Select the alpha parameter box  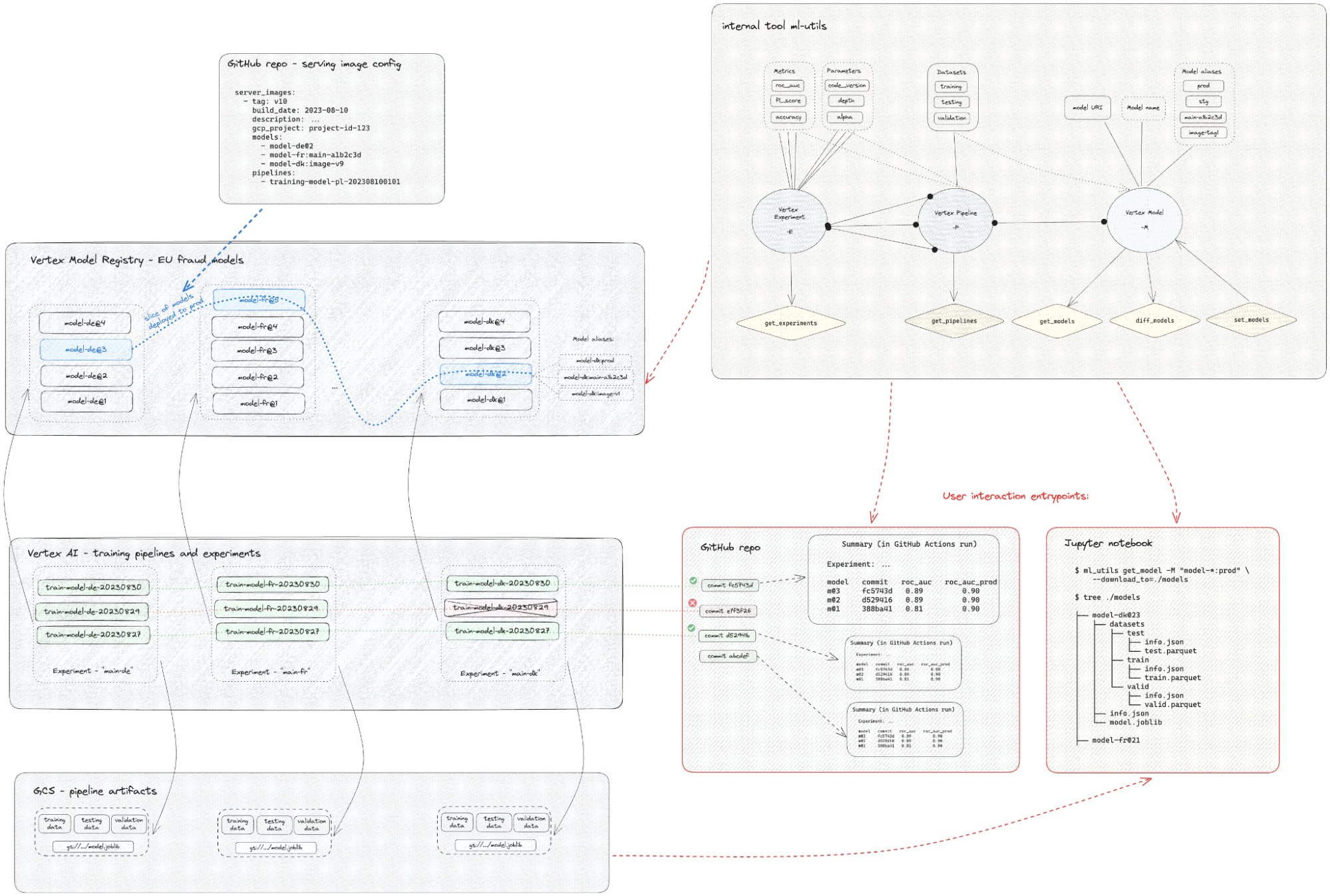(845, 117)
